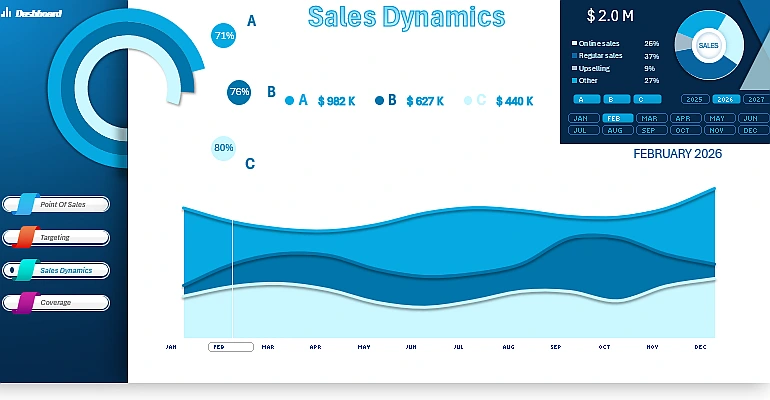
Task: Click the 71% circle badge for A
Action: point(223,35)
